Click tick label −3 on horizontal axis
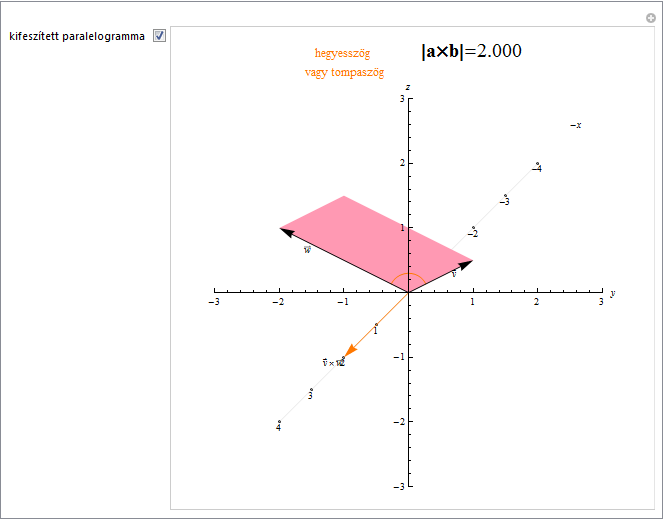The width and height of the screenshot is (665, 521). tap(214, 303)
